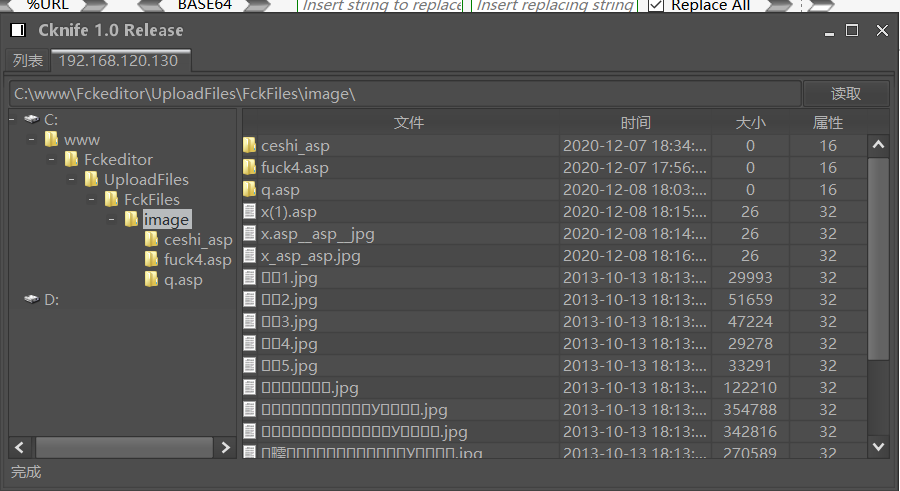Click the 'Insert string to replace' field
Image resolution: width=900 pixels, height=491 pixels.
(381, 5)
